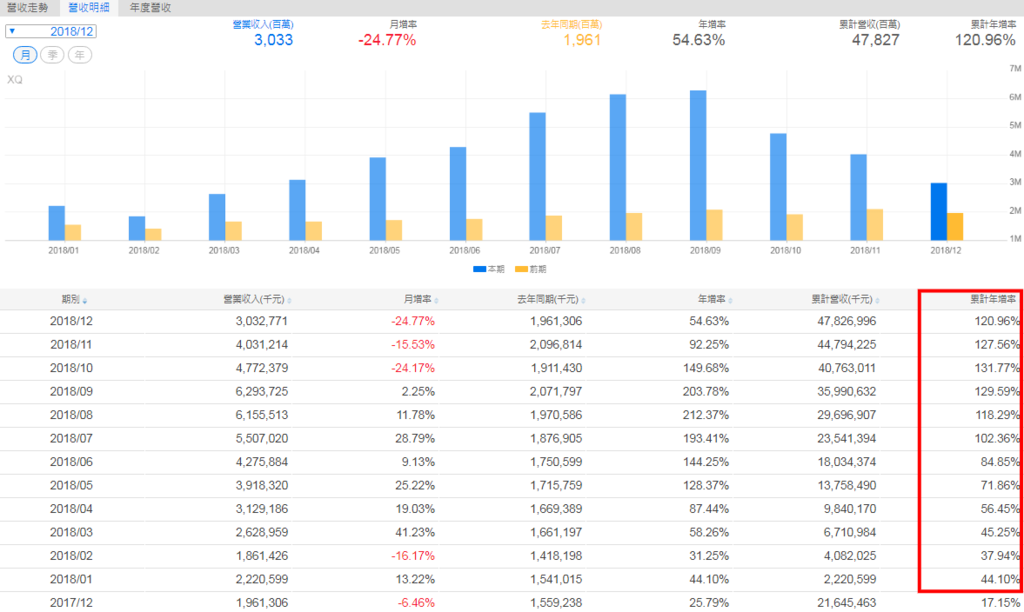Screen dimensions: 1024x612
Task: Click the 2018/01 blue chart bar
Action: click(57, 223)
